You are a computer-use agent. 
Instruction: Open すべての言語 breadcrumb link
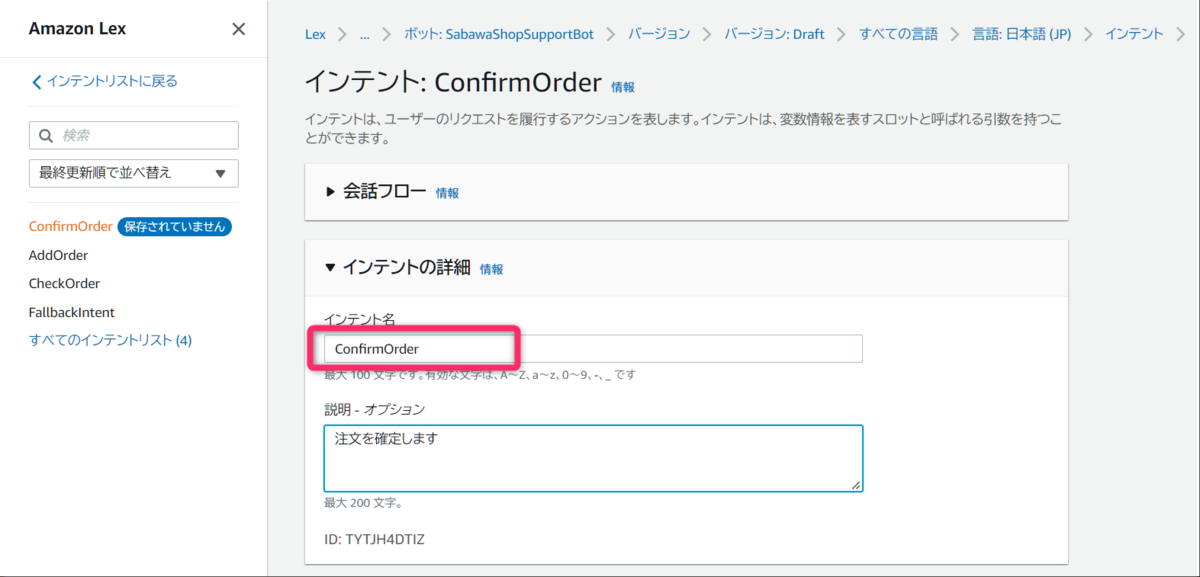899,34
